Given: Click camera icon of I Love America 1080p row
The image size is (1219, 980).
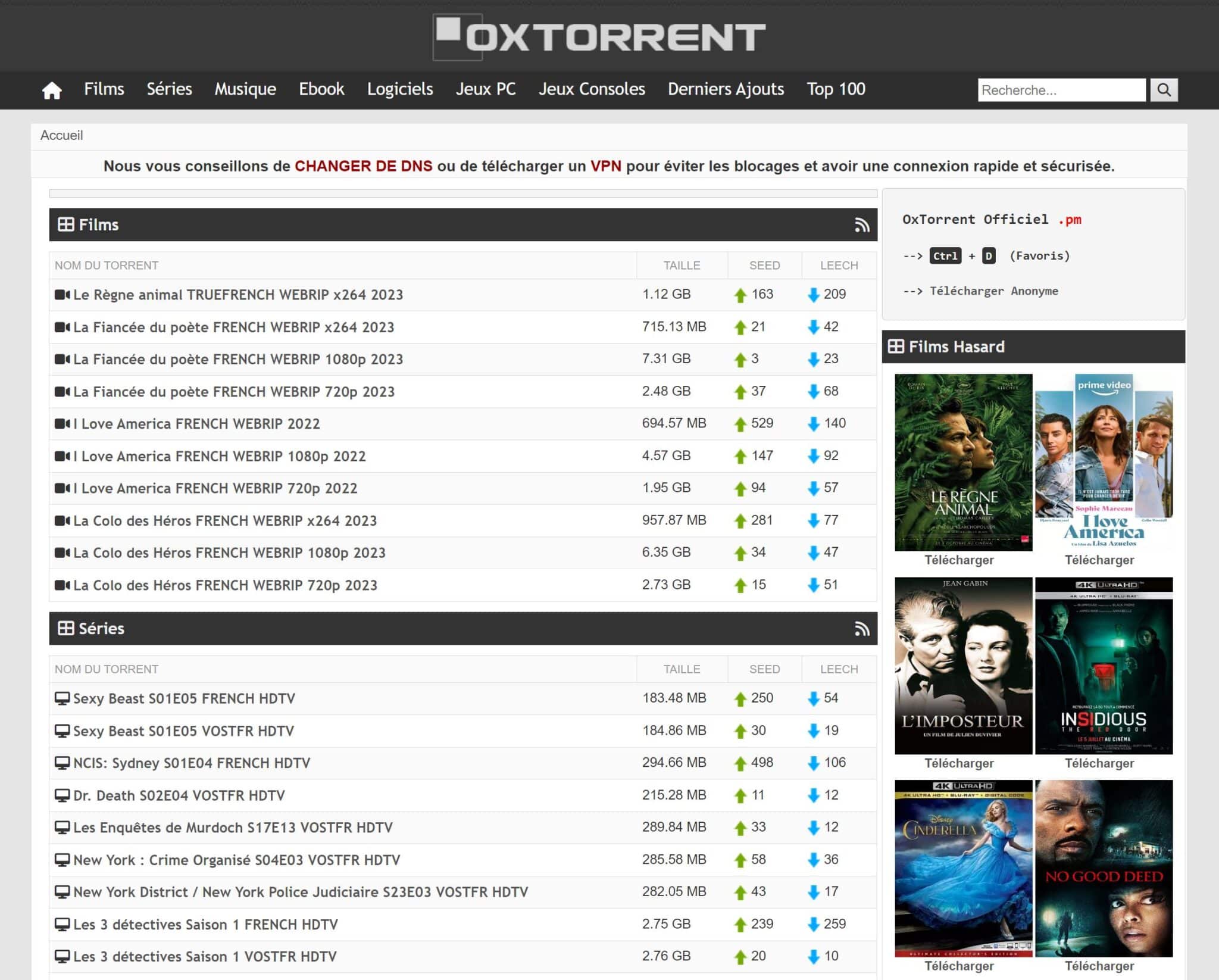Looking at the screenshot, I should (x=62, y=456).
